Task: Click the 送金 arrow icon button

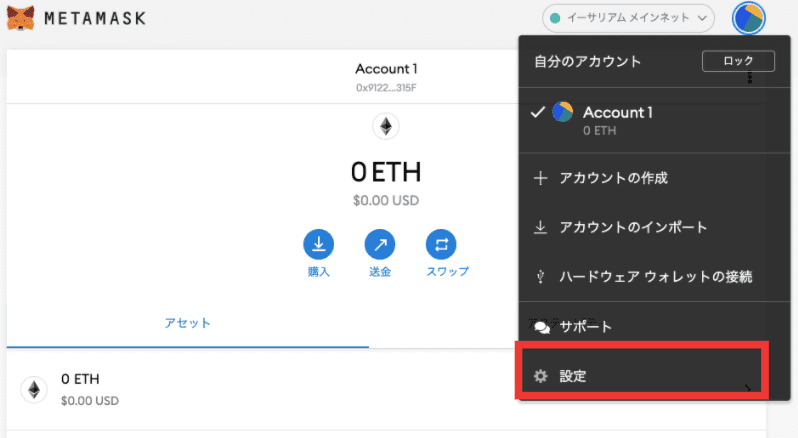Action: tap(380, 245)
